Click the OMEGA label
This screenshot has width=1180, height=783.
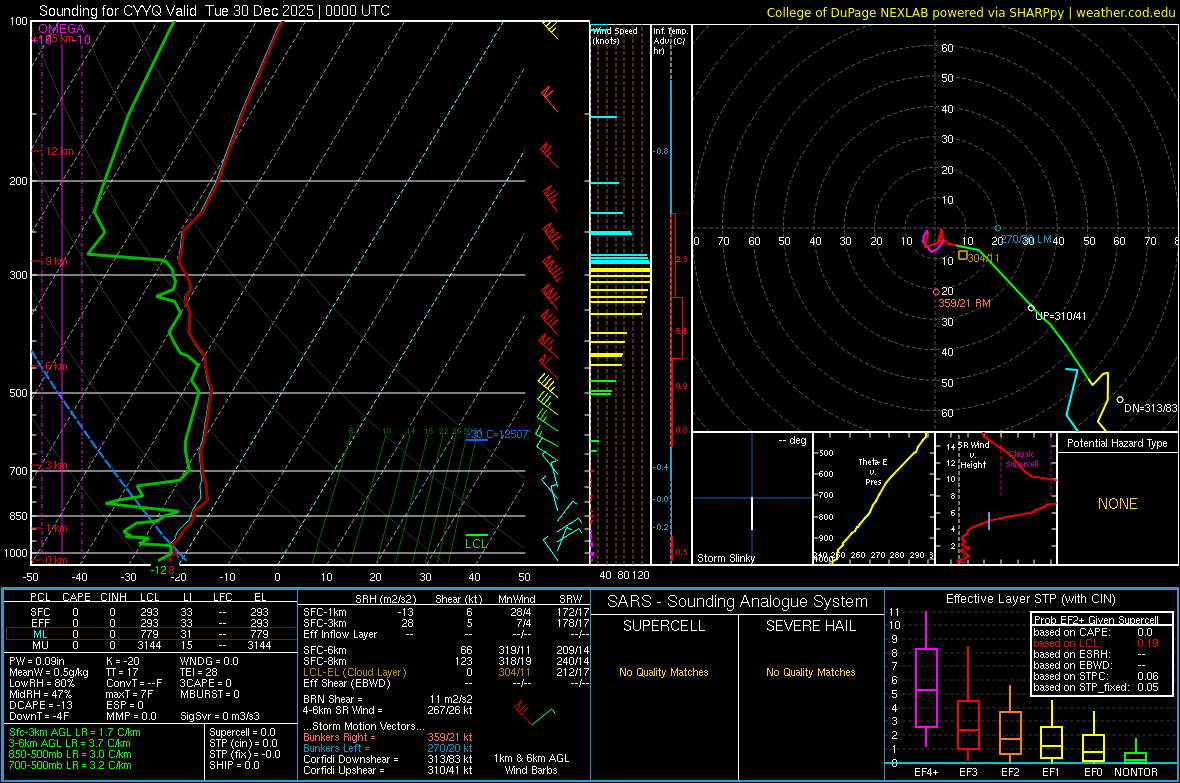pos(62,29)
